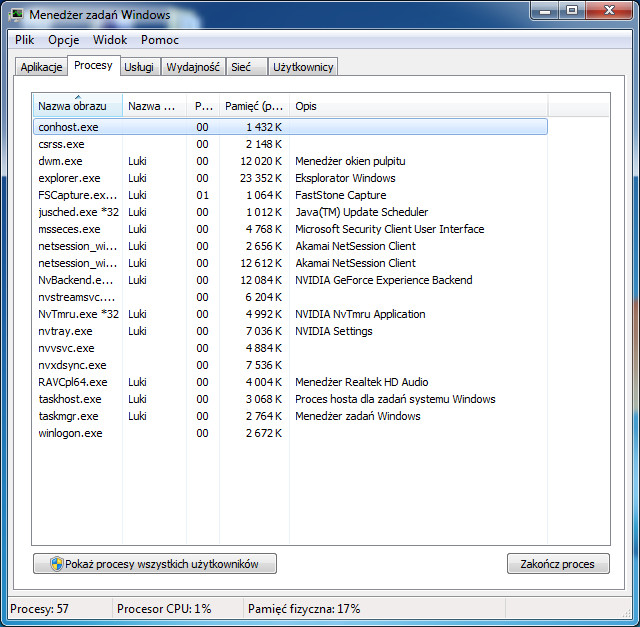Image resolution: width=640 pixels, height=627 pixels.
Task: Click Pamięć fizyczna: 17% status entry
Action: click(x=304, y=609)
